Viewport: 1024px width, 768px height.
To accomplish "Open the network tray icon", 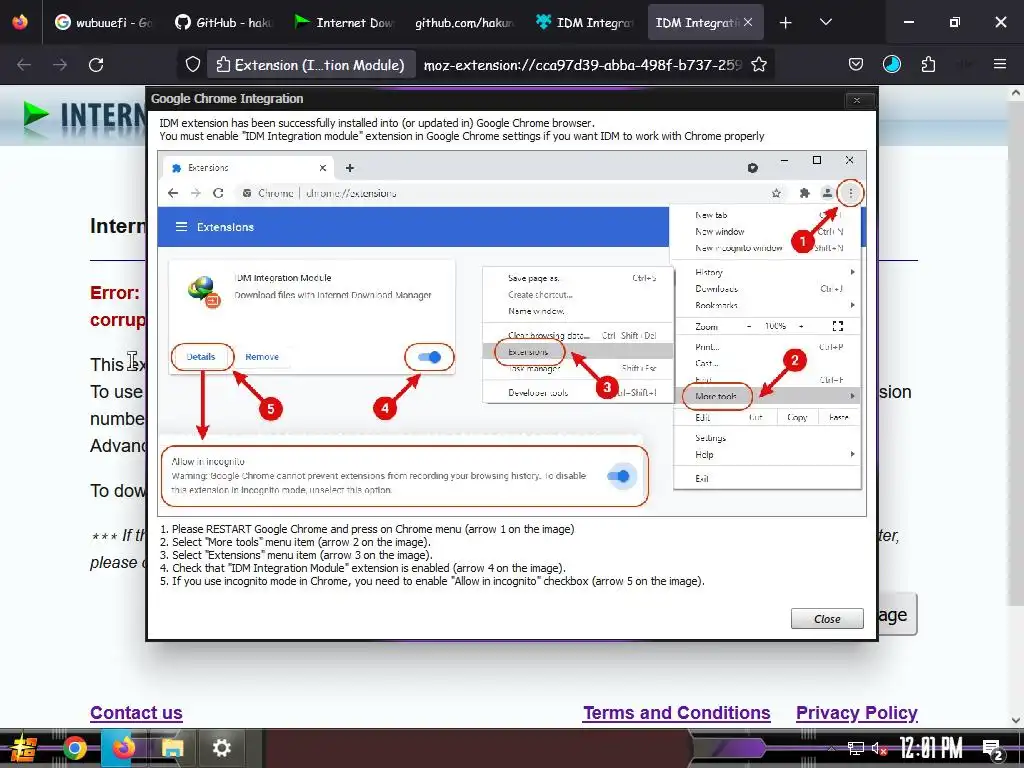I will pos(856,748).
